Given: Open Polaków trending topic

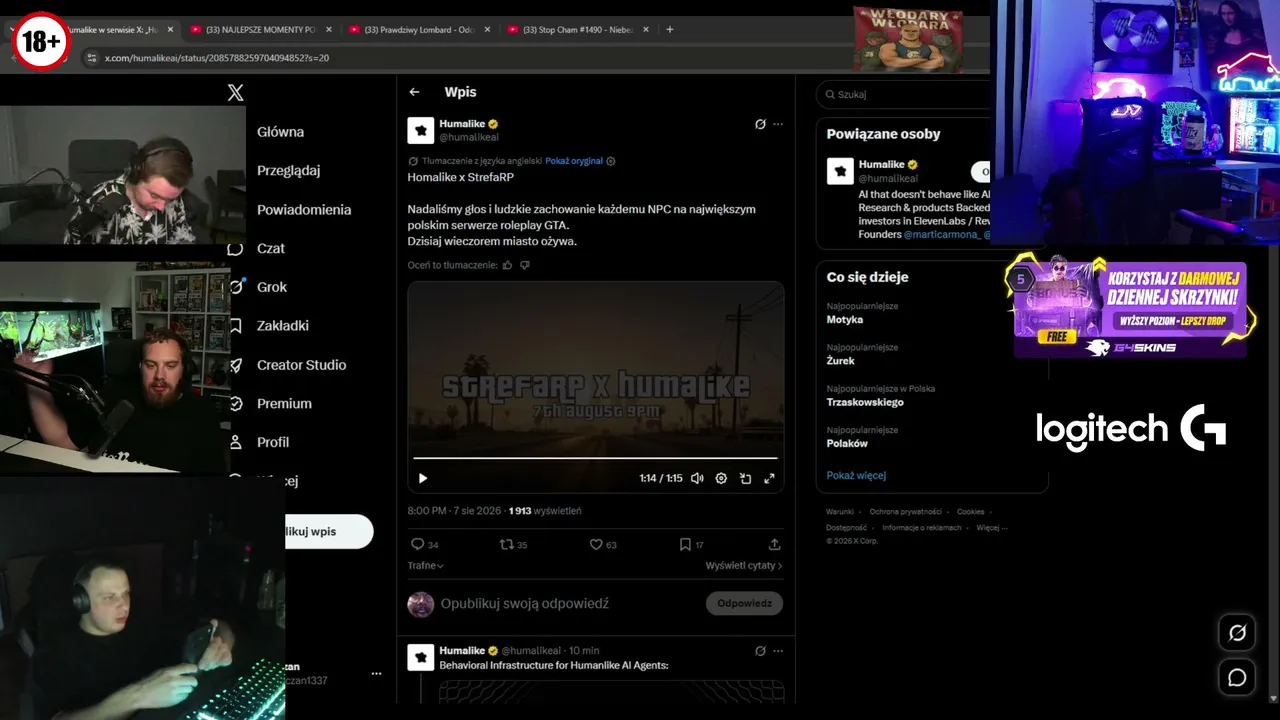Looking at the screenshot, I should (847, 443).
